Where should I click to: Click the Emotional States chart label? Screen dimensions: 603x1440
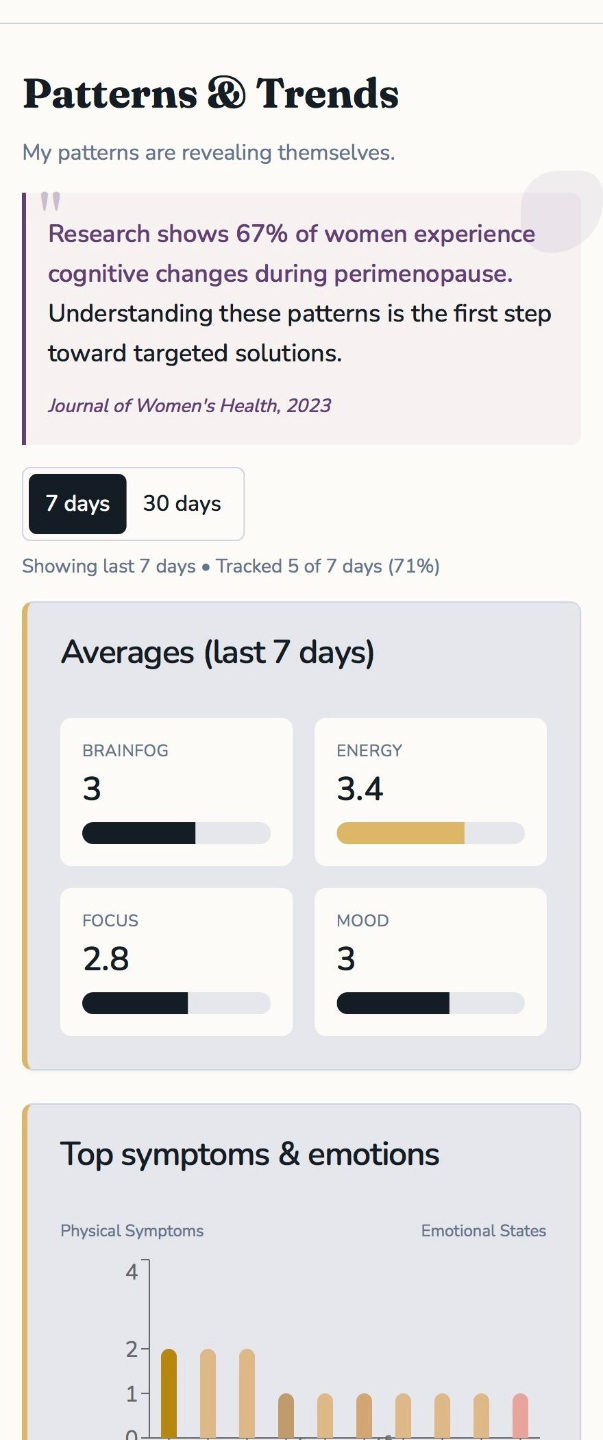pos(483,1231)
